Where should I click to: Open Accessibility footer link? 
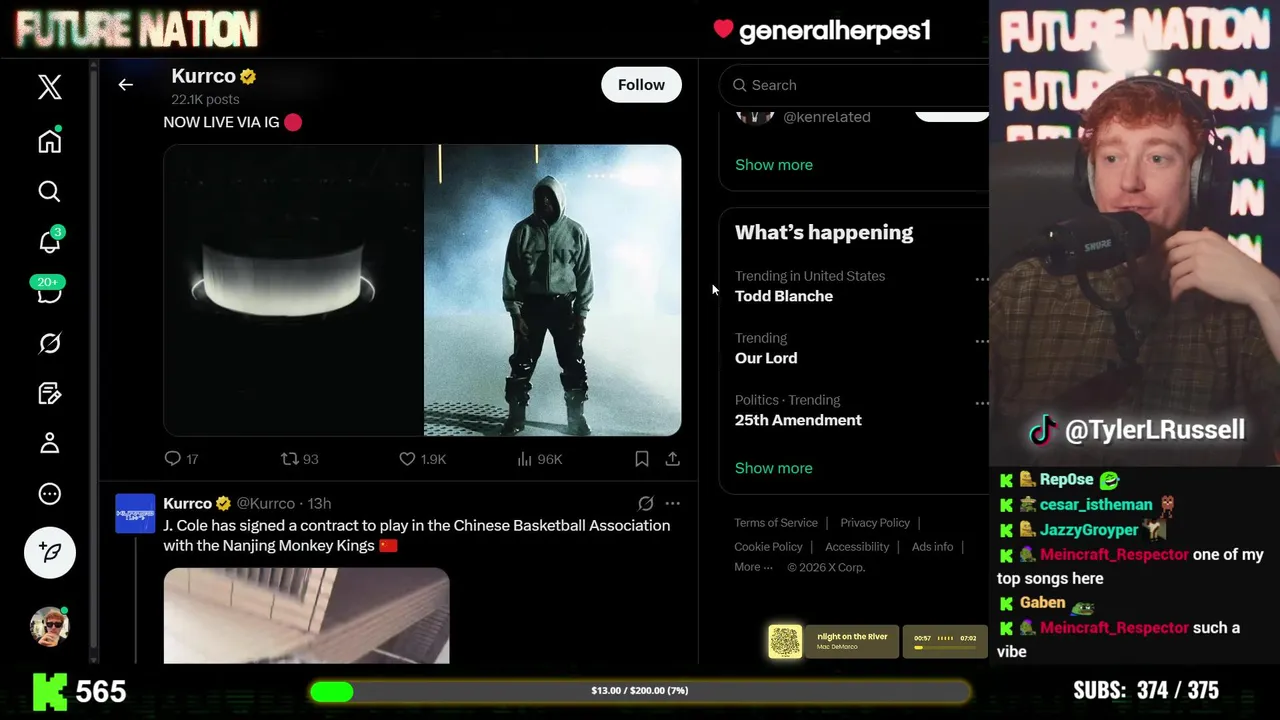[x=856, y=547]
